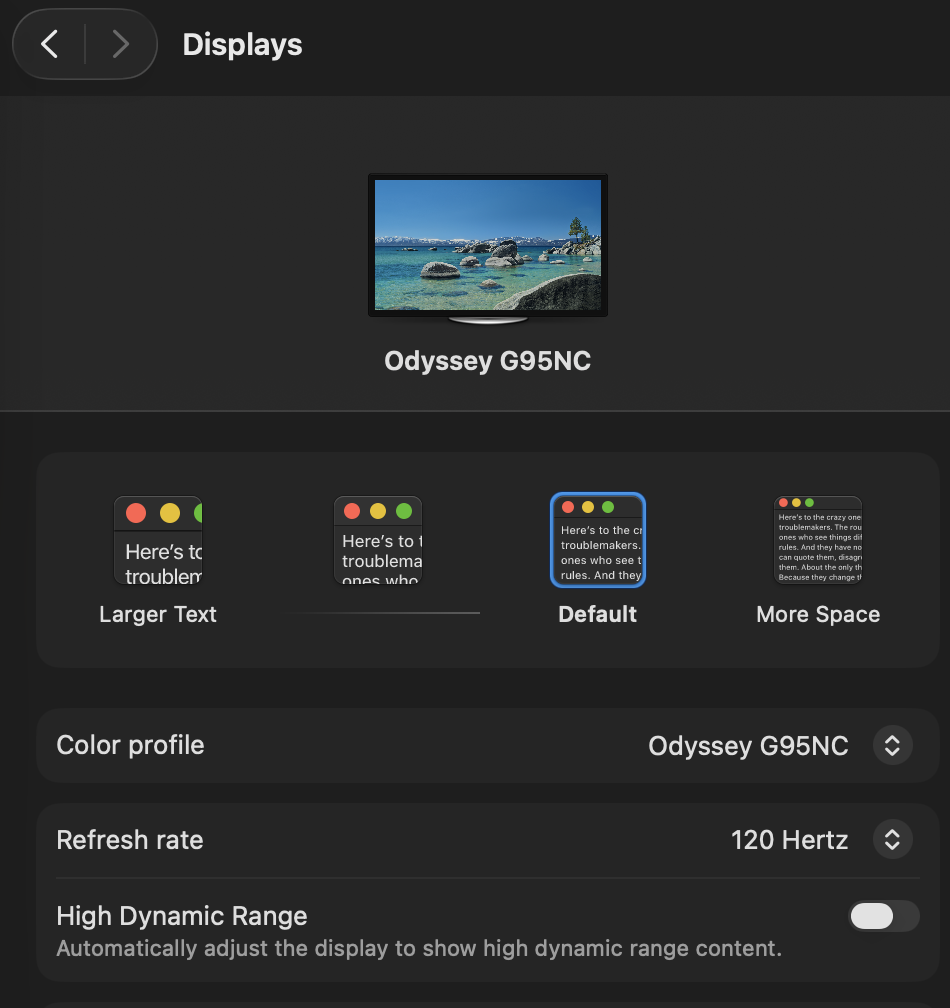Click the Color profile label
Image resolution: width=950 pixels, height=1008 pixels.
(x=130, y=746)
